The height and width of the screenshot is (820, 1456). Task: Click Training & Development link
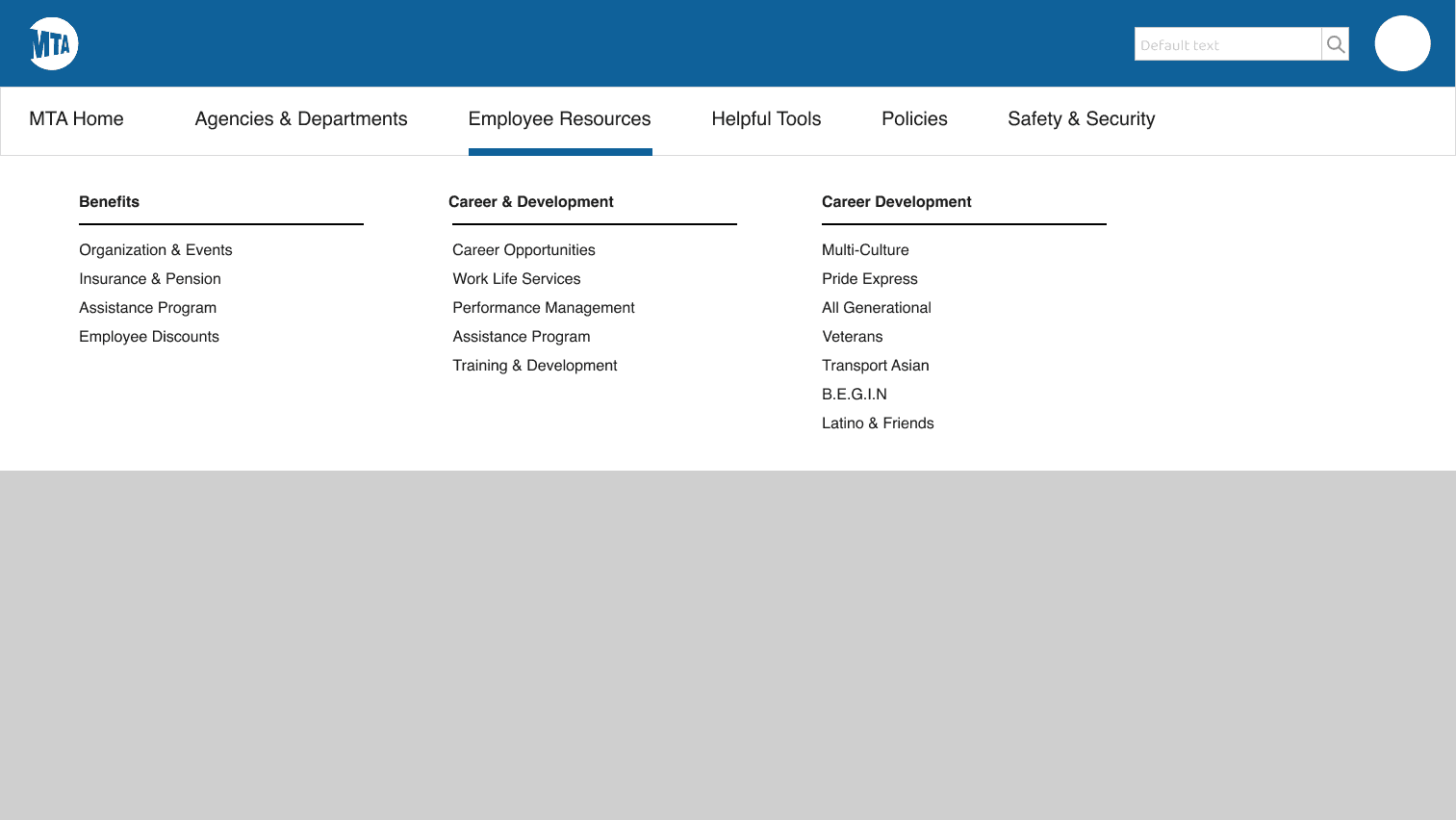(x=534, y=366)
